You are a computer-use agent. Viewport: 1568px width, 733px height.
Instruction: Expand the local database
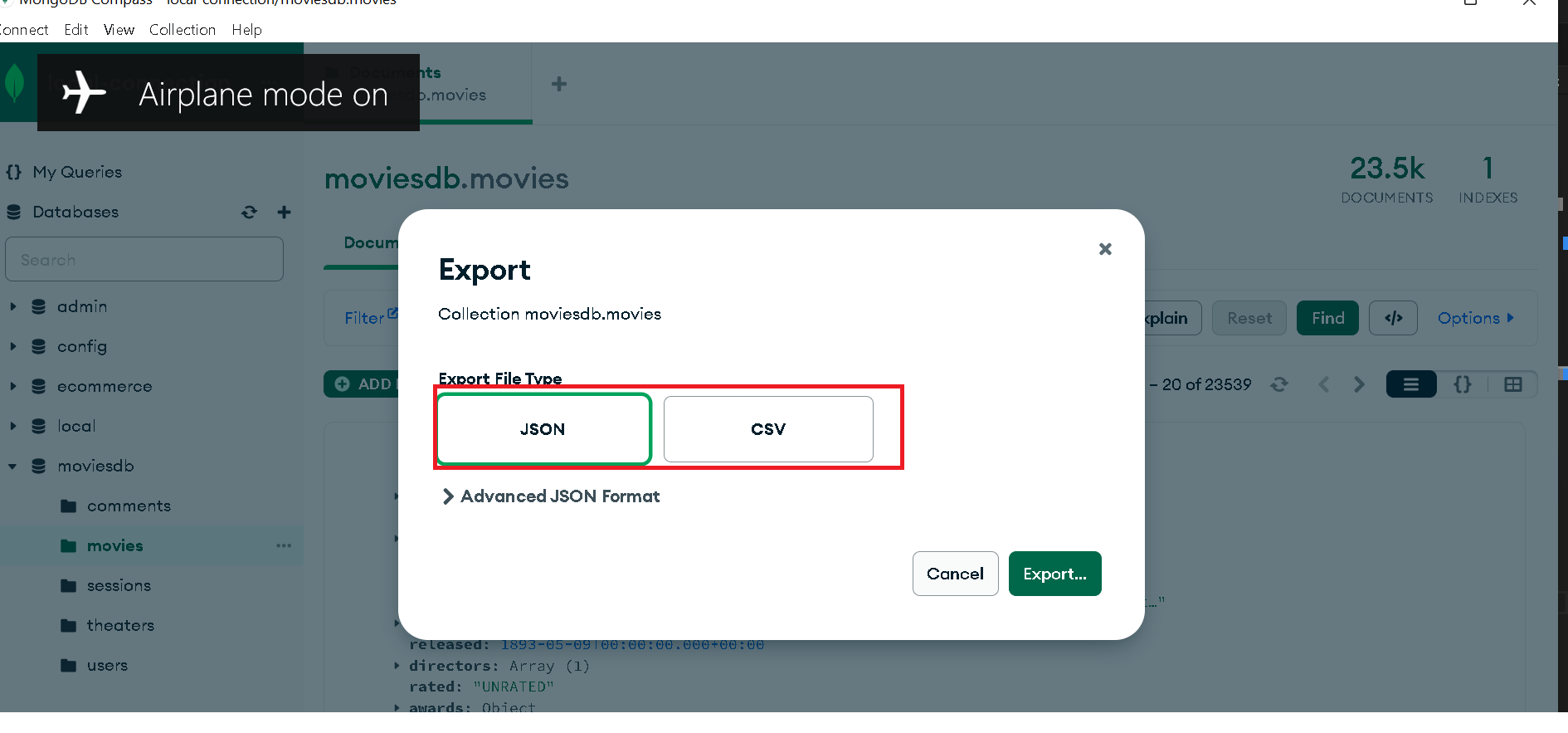pyautogui.click(x=13, y=426)
